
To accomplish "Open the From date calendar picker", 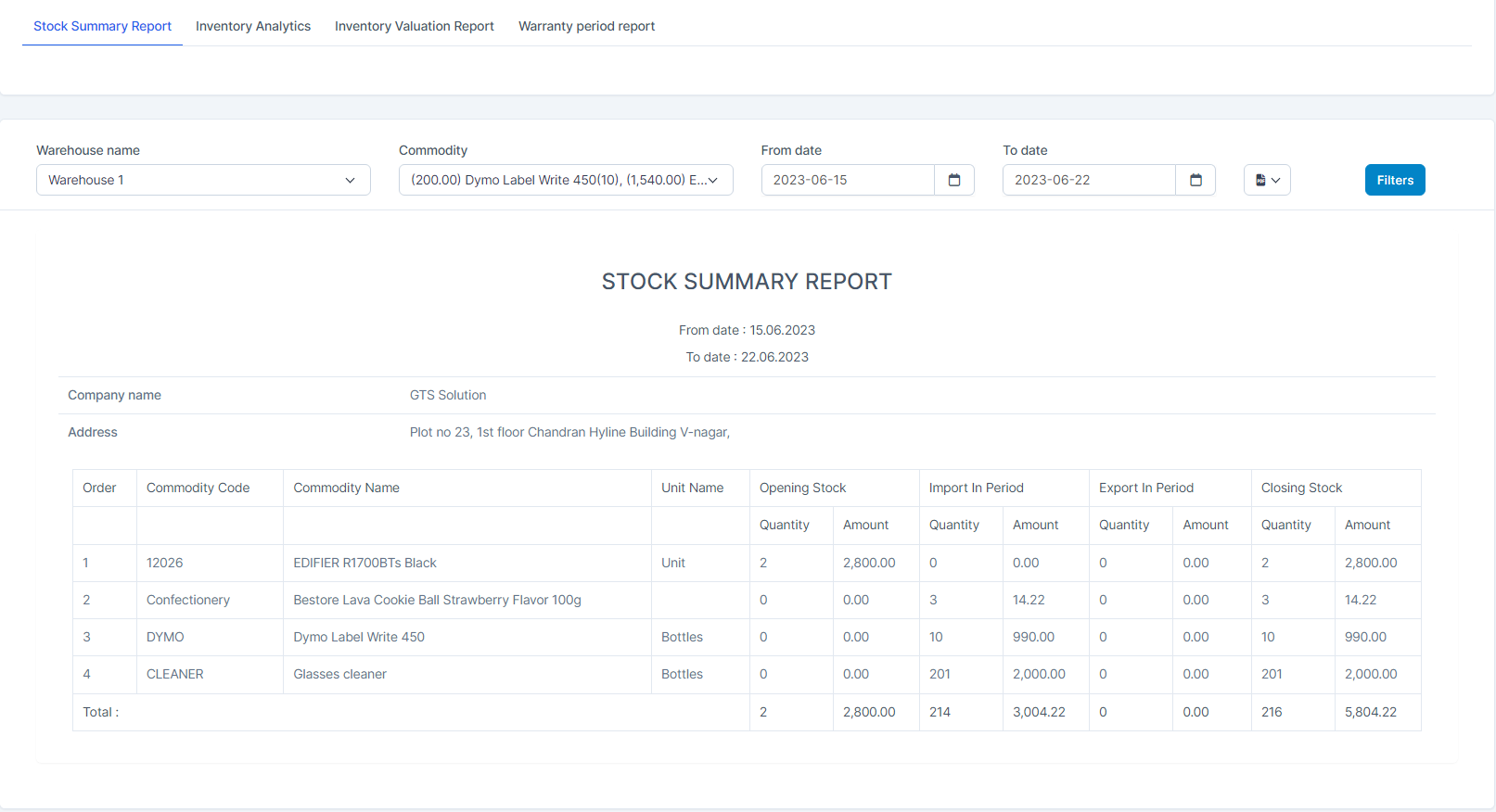I will click(954, 180).
